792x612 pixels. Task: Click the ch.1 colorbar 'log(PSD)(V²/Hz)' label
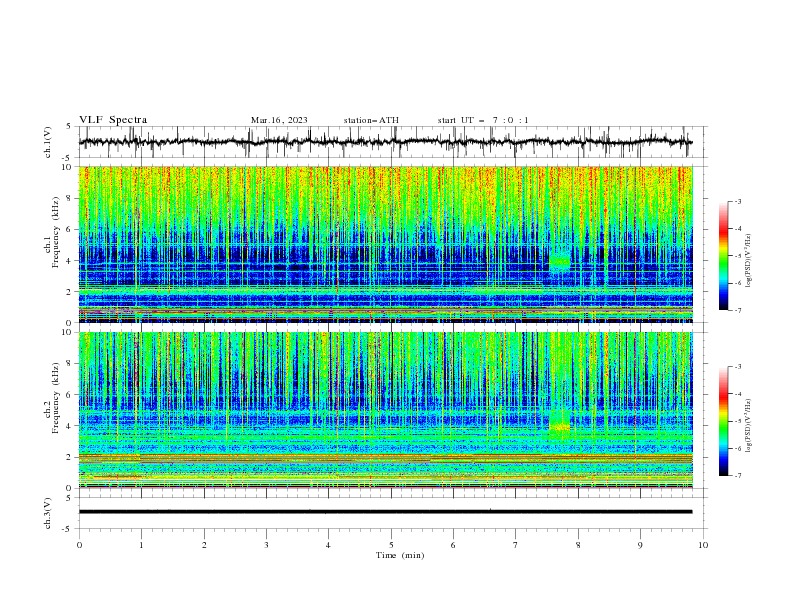749,261
